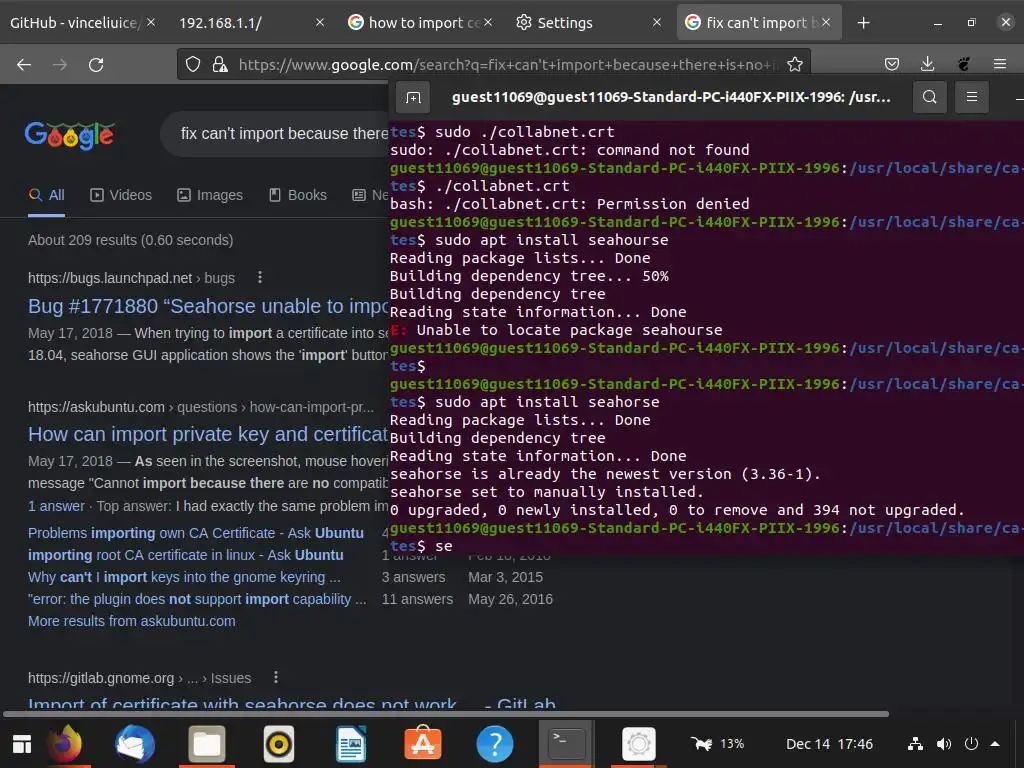
Task: Click the horizontal scrollbar at page bottom
Action: point(445,714)
